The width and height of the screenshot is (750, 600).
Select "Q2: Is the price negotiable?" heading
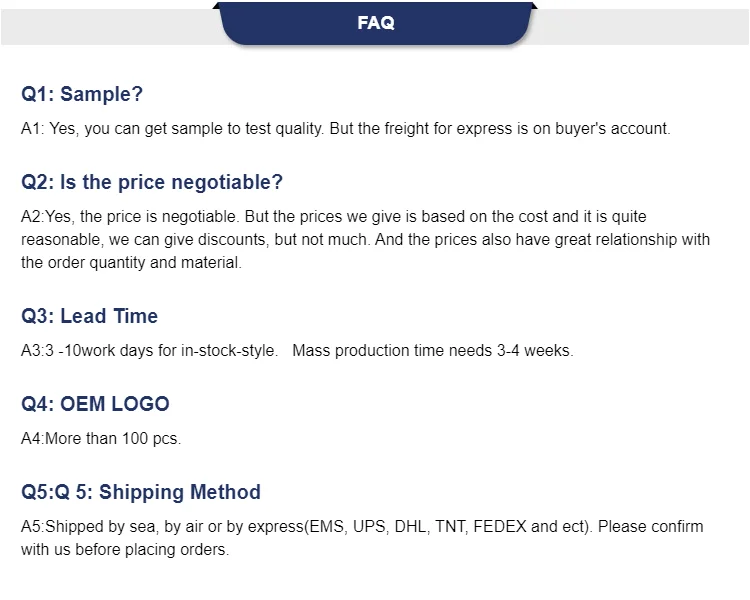152,182
